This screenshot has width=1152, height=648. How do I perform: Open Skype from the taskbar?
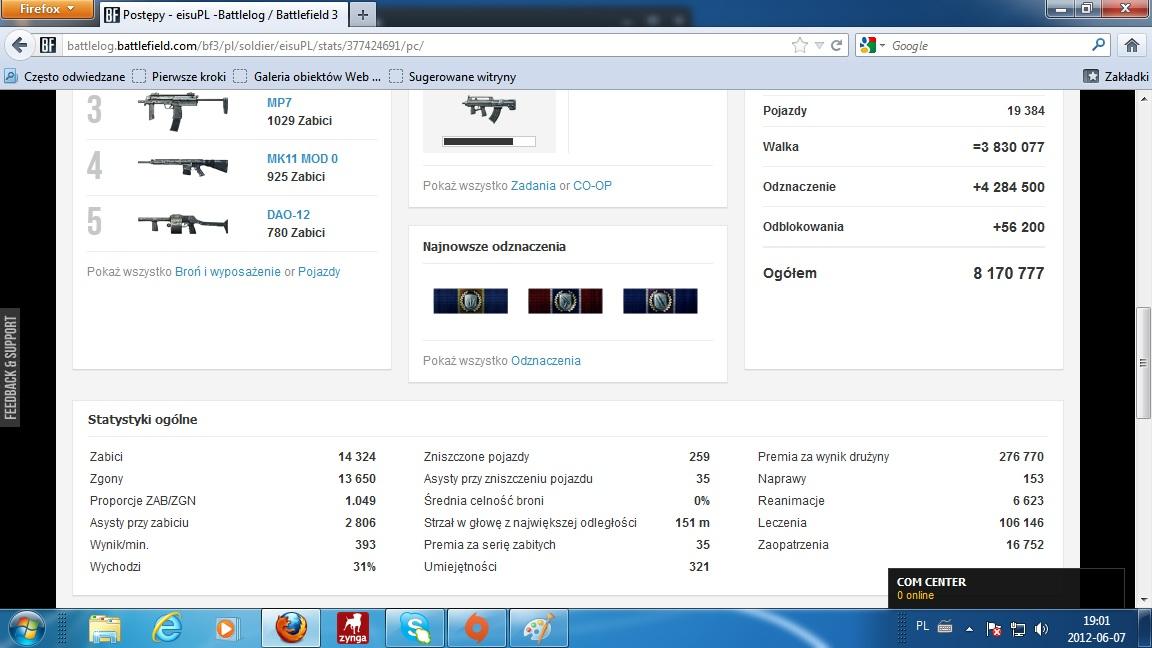coord(414,628)
